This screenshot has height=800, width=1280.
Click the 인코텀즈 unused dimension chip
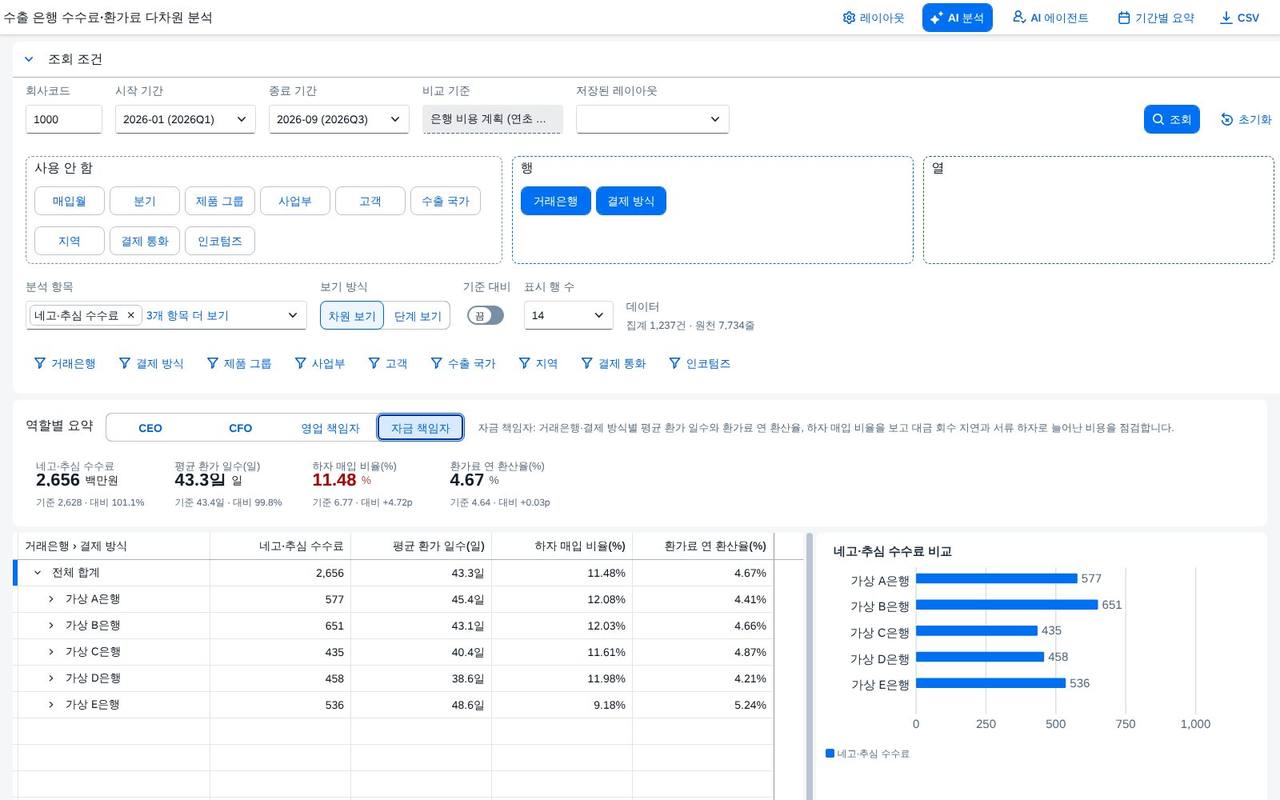[220, 241]
